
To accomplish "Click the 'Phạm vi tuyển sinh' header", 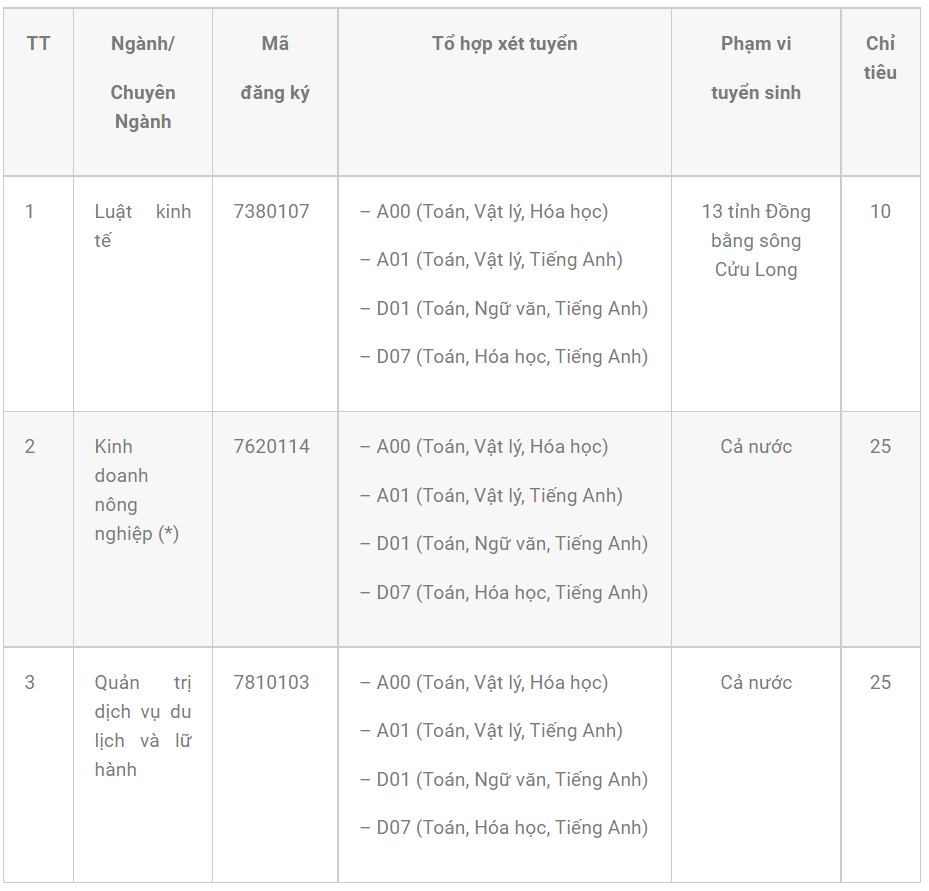I will pos(756,68).
